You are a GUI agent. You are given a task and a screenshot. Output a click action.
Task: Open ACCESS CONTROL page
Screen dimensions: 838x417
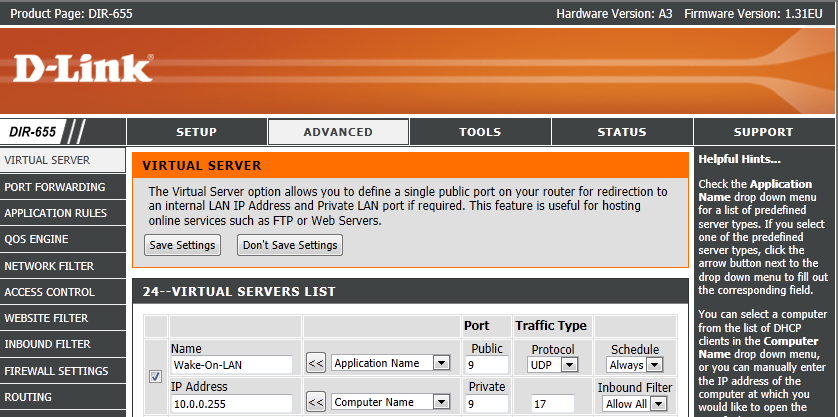[x=63, y=292]
